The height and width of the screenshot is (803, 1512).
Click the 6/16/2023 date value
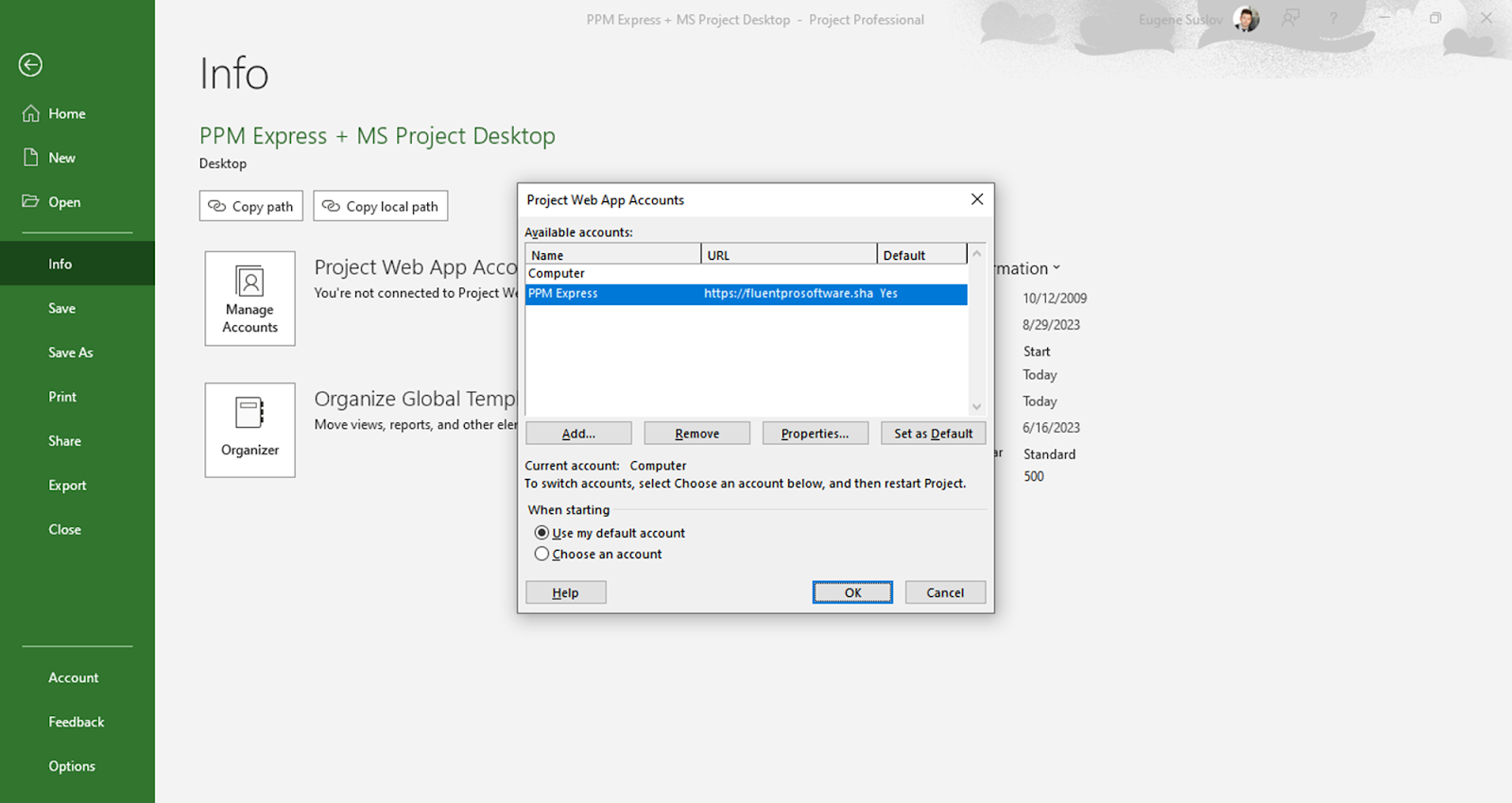1051,427
